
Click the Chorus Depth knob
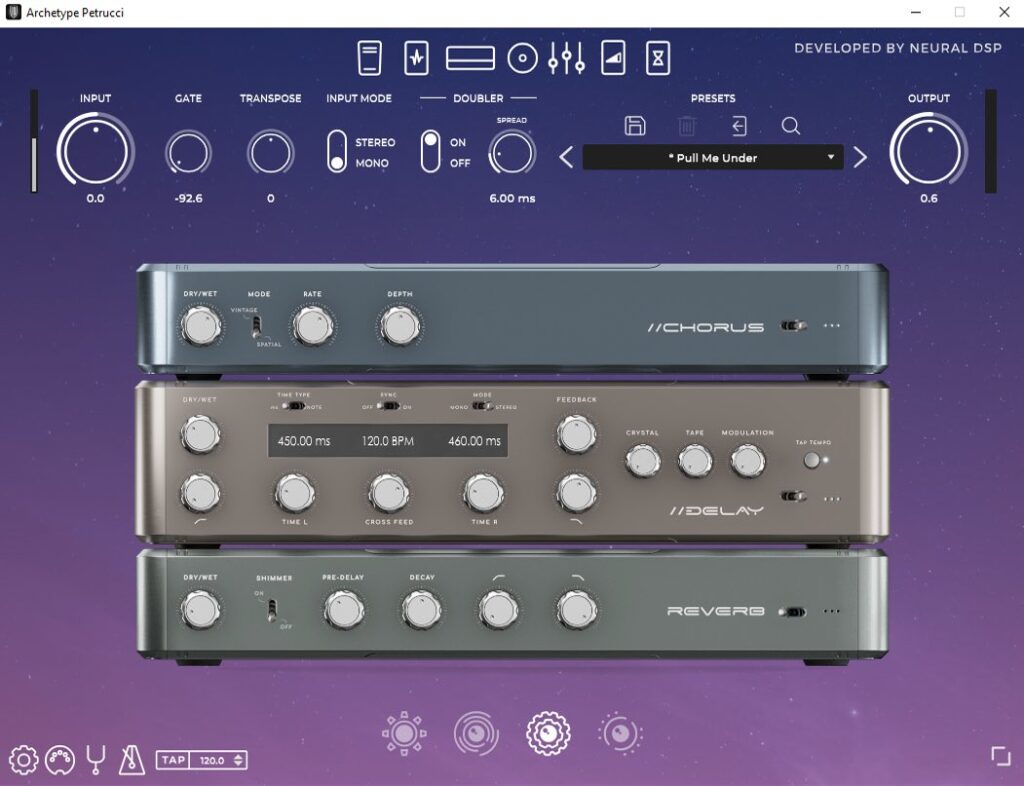point(400,326)
